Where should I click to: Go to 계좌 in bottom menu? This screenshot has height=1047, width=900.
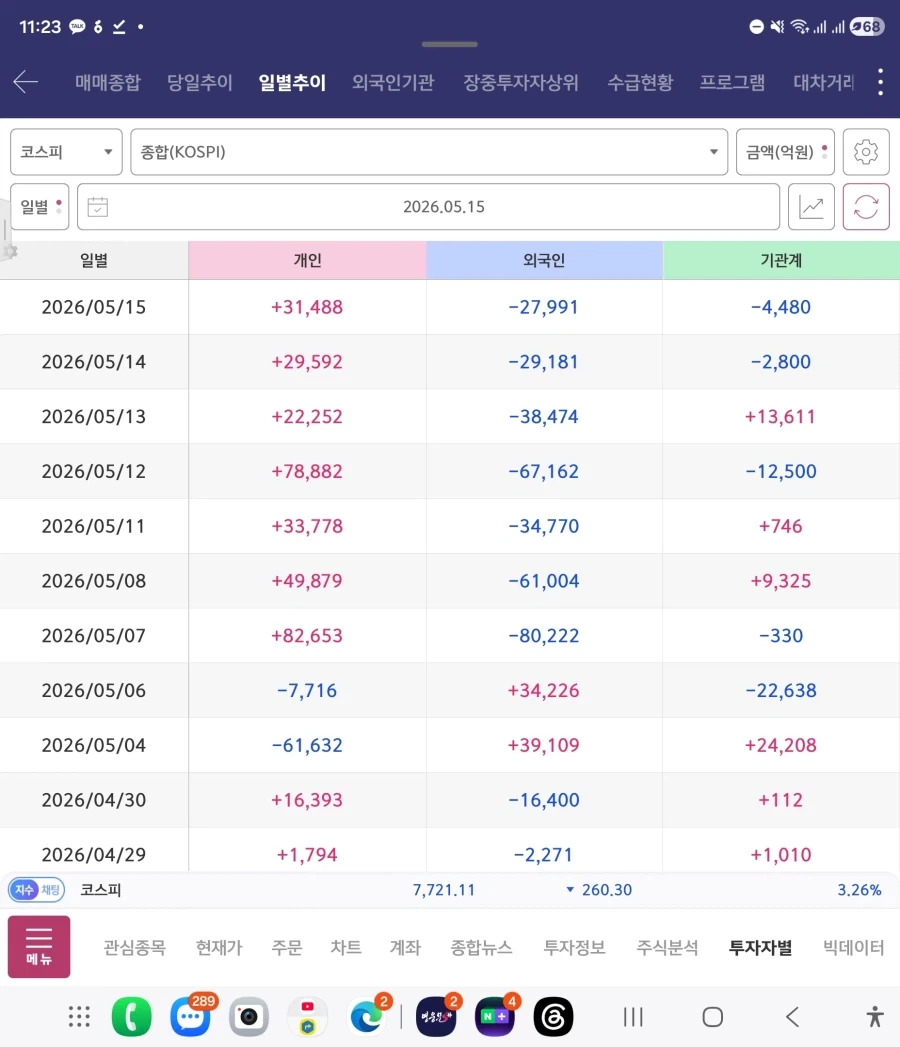(x=405, y=948)
